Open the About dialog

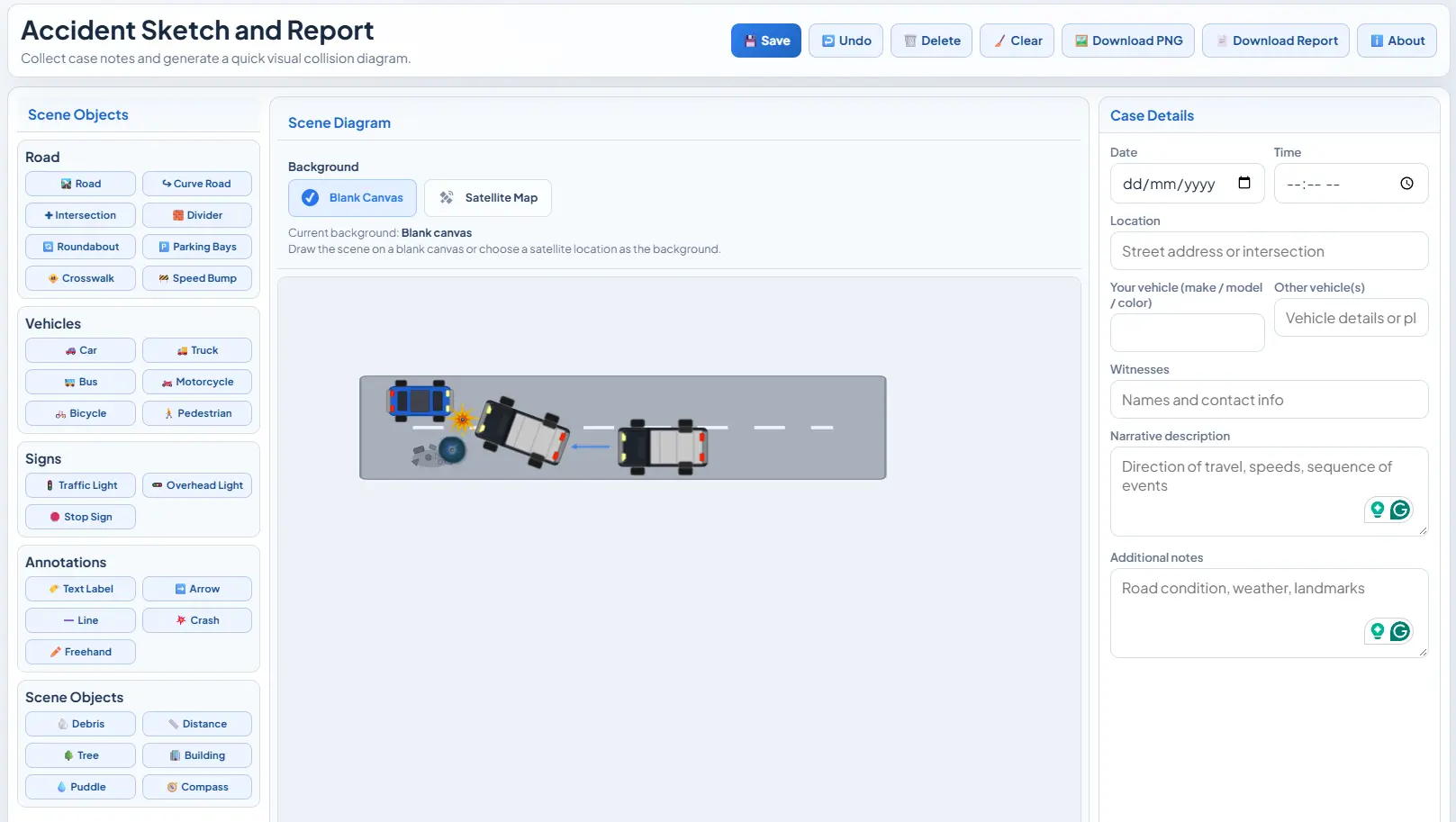coord(1397,41)
